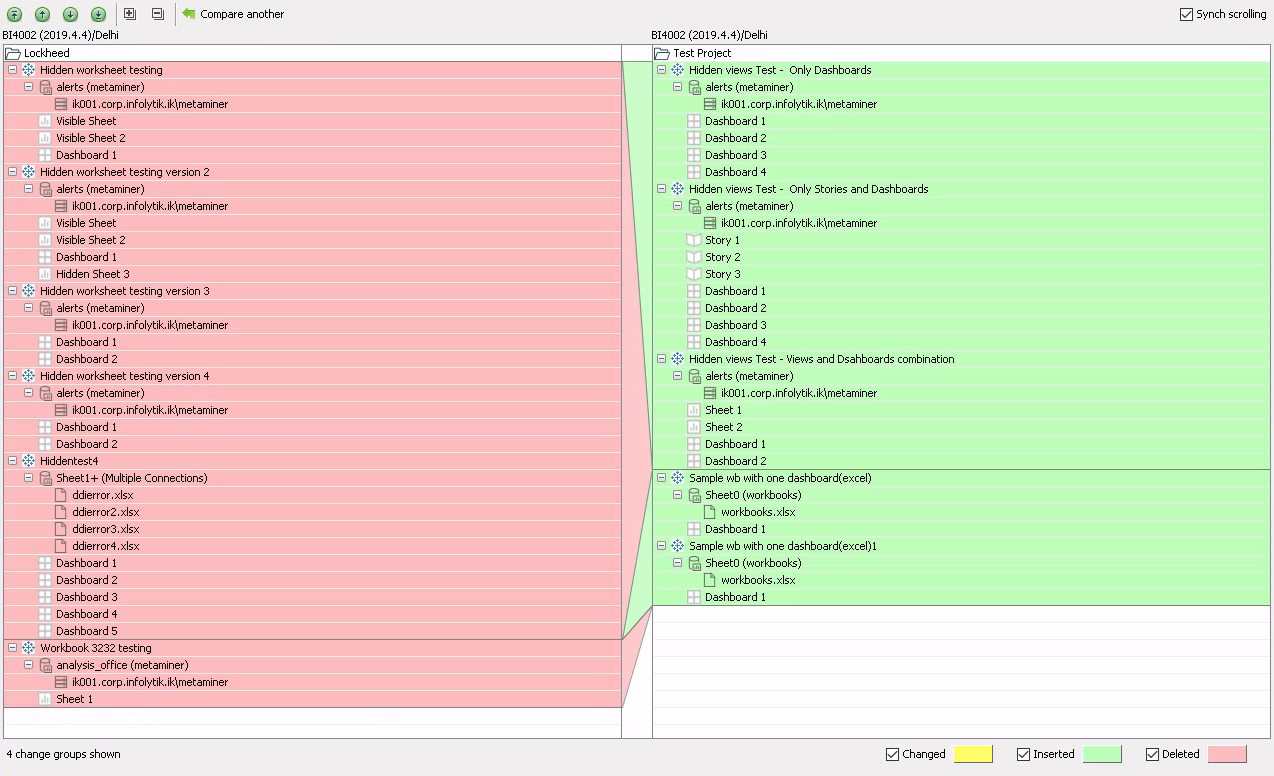Collapse all tree nodes toolbar icon
Viewport: 1274px width, 776px height.
(158, 14)
